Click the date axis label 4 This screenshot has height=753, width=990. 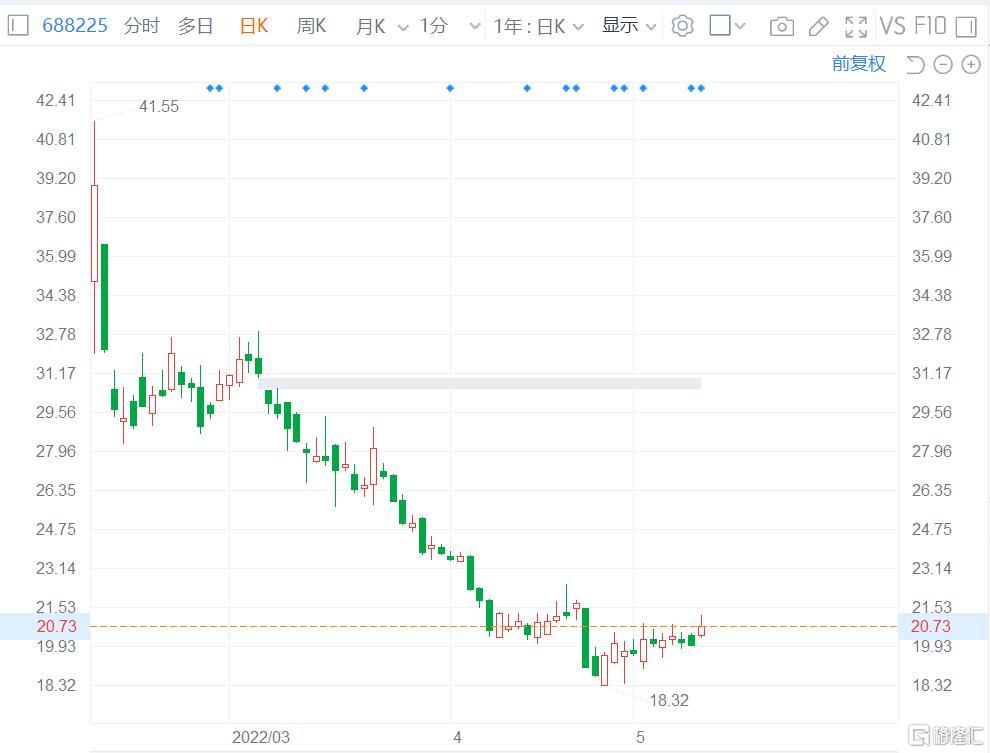(457, 737)
